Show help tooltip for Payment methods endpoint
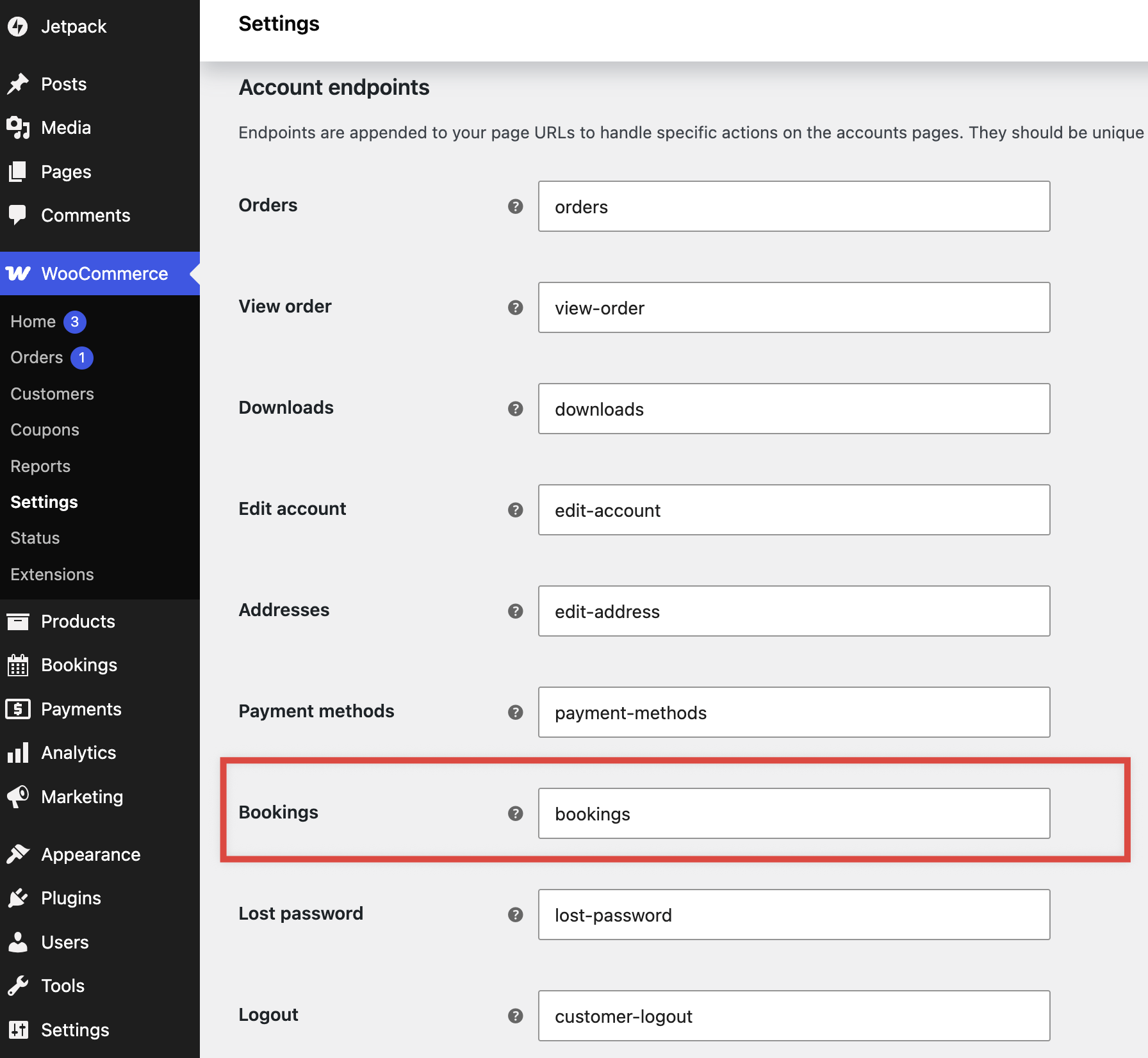This screenshot has width=1148, height=1058. (516, 712)
